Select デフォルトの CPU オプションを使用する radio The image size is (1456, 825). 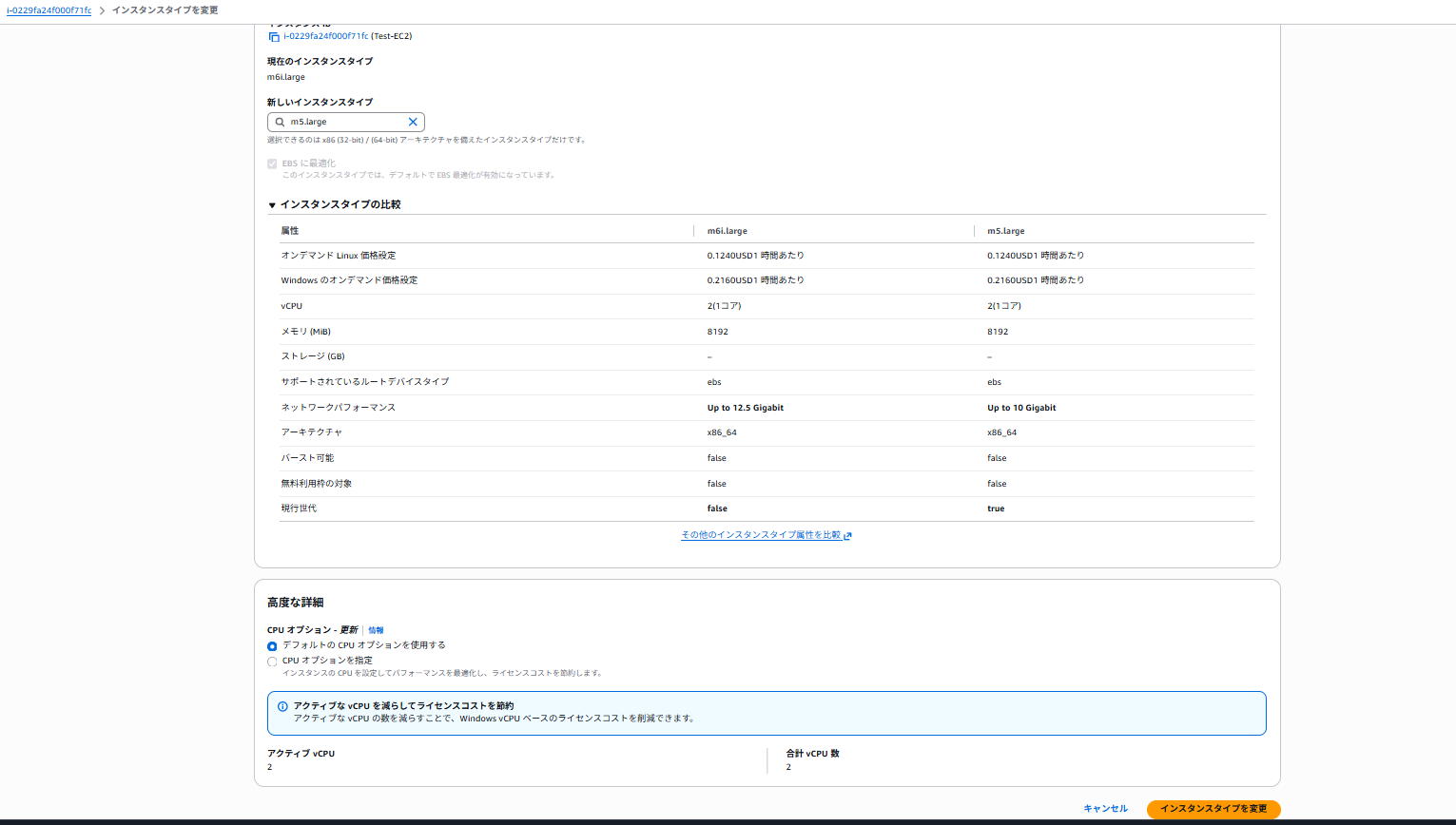[273, 646]
